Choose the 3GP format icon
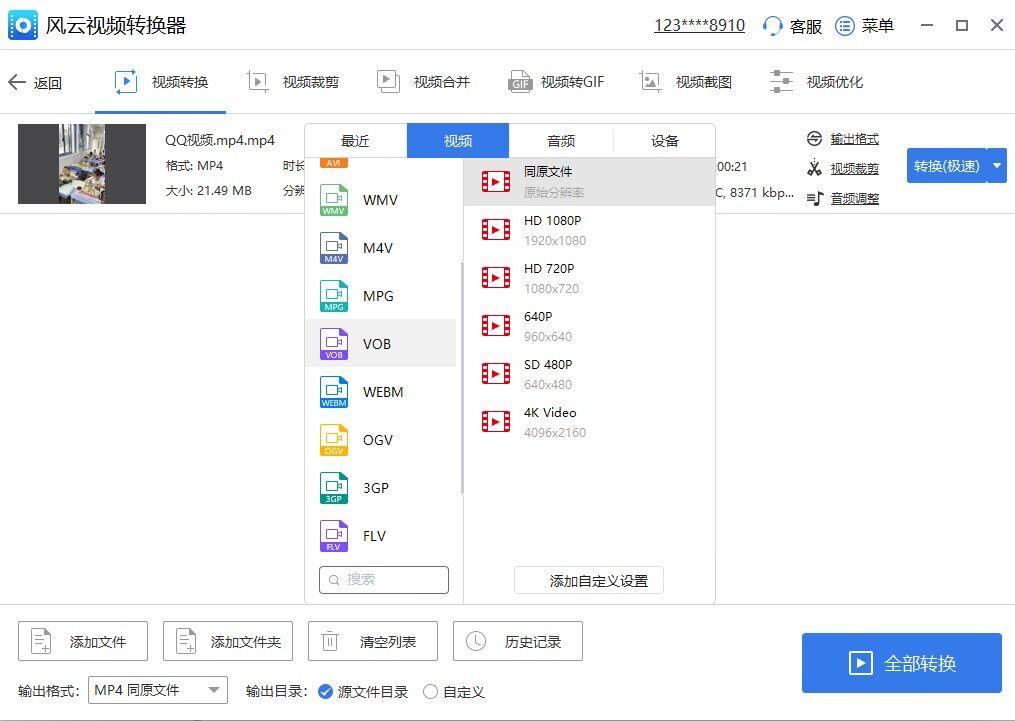Screen dimensions: 1015x721 tap(334, 487)
